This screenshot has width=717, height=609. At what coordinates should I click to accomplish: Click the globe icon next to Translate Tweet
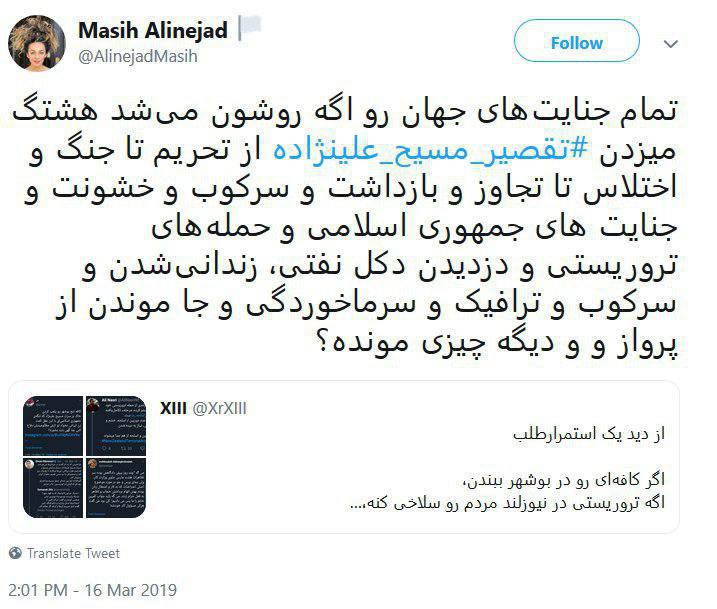point(15,553)
